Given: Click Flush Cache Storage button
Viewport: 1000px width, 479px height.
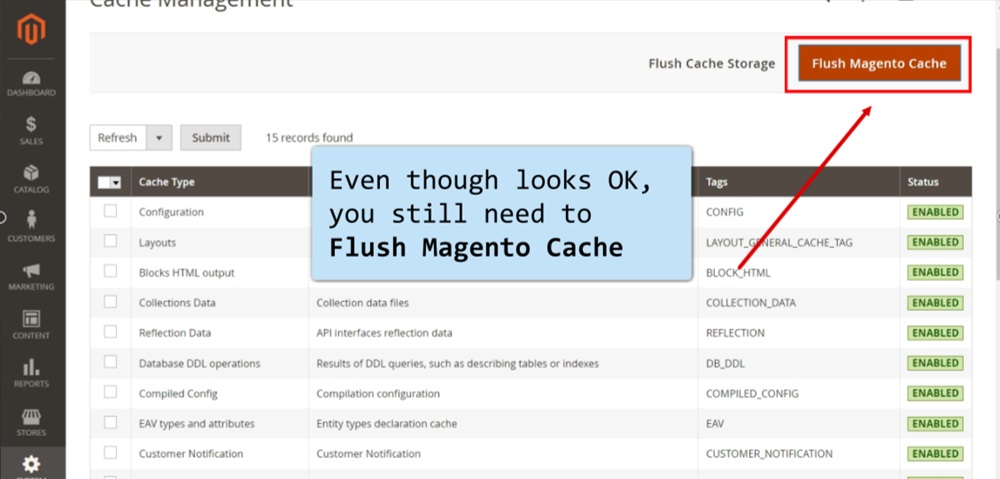Looking at the screenshot, I should 712,64.
